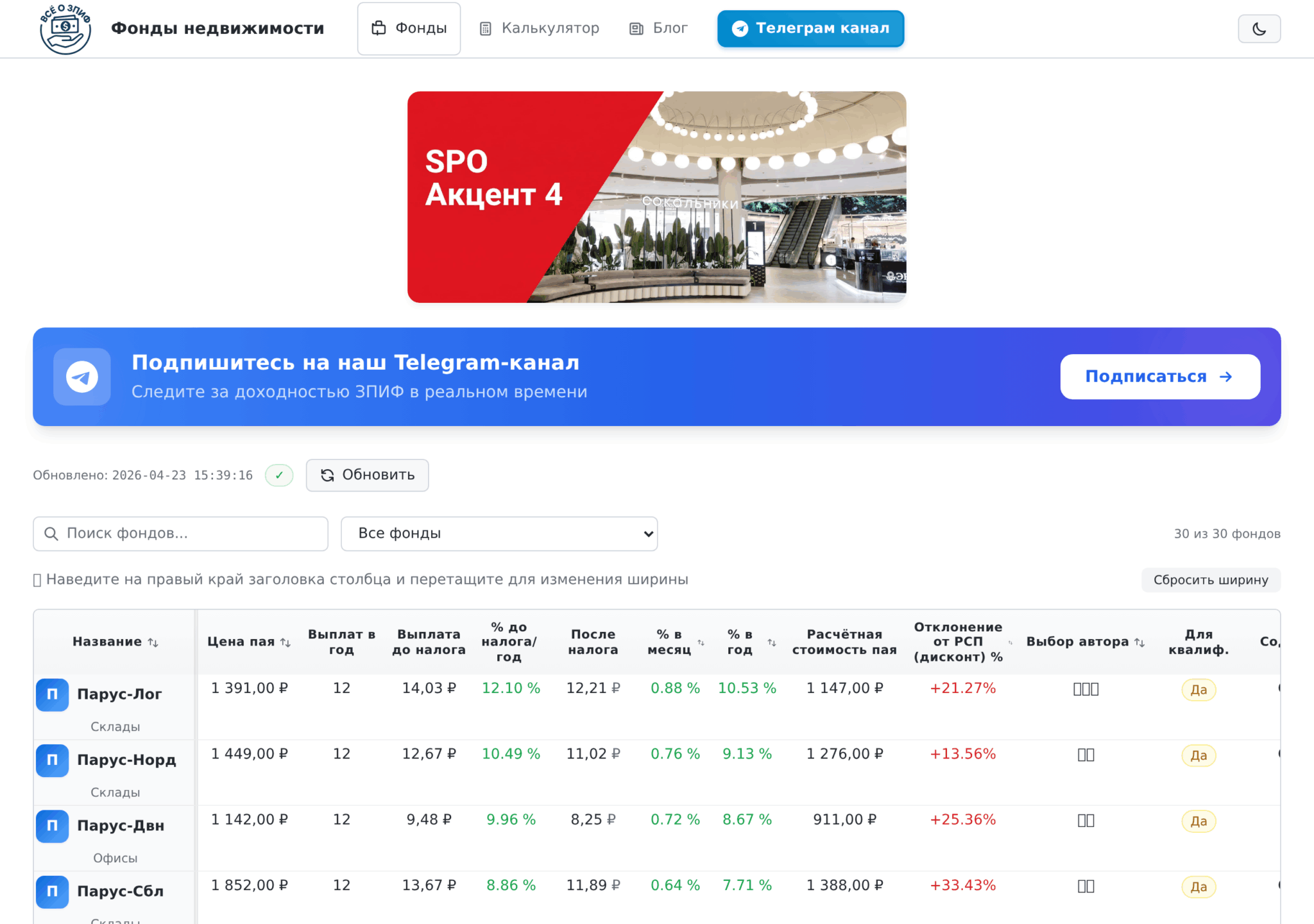The width and height of the screenshot is (1314, 924).
Task: Click the magnifier icon in search field
Action: [51, 534]
